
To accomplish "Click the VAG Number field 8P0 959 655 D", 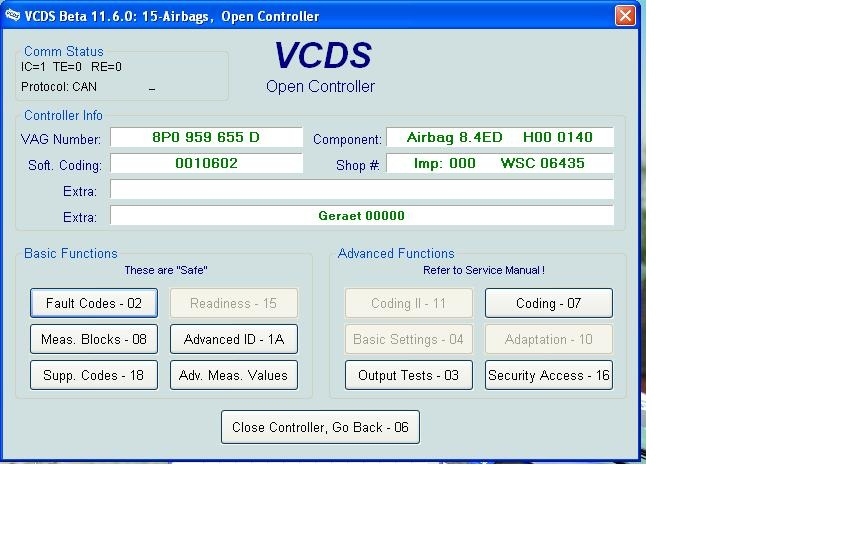I will click(x=206, y=137).
